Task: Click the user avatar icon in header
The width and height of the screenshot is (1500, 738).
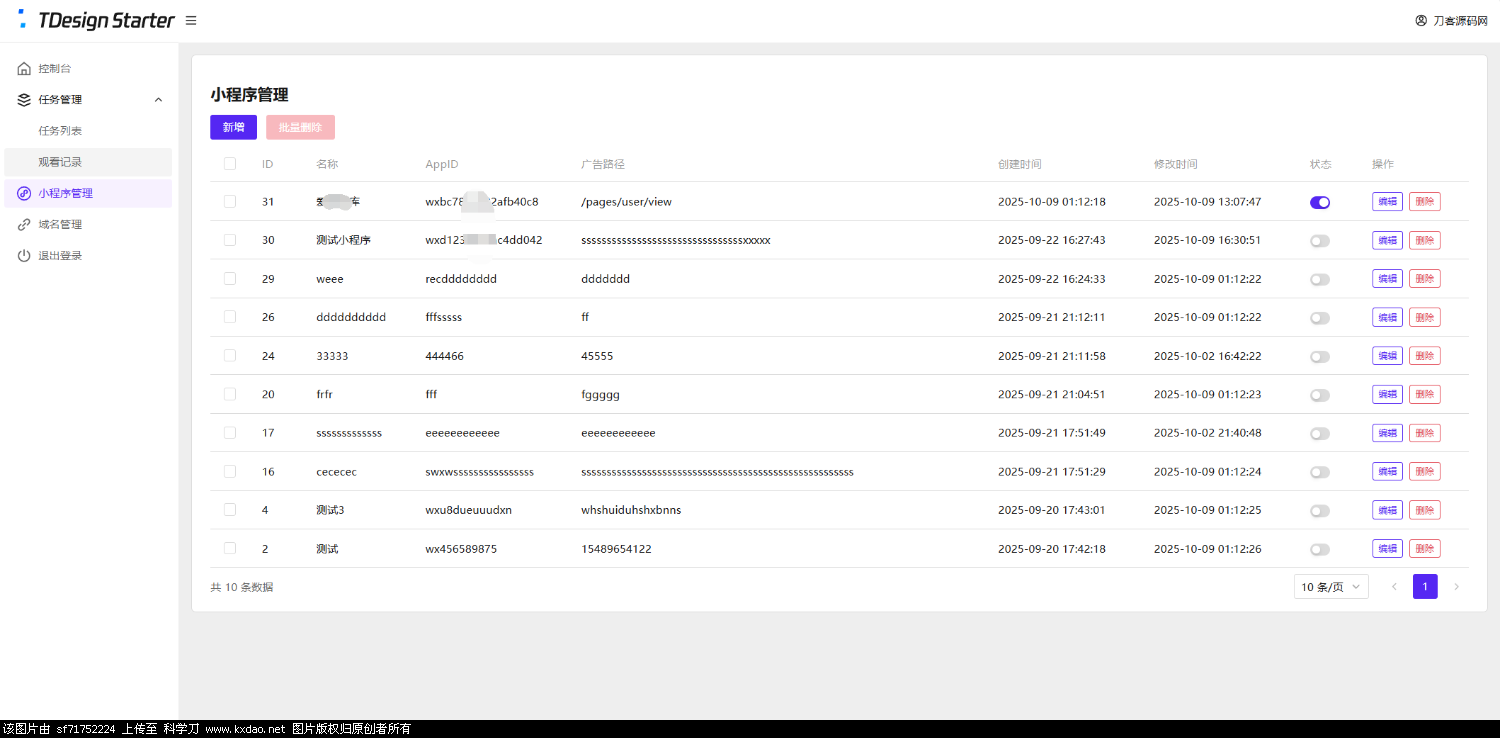Action: (x=1421, y=20)
